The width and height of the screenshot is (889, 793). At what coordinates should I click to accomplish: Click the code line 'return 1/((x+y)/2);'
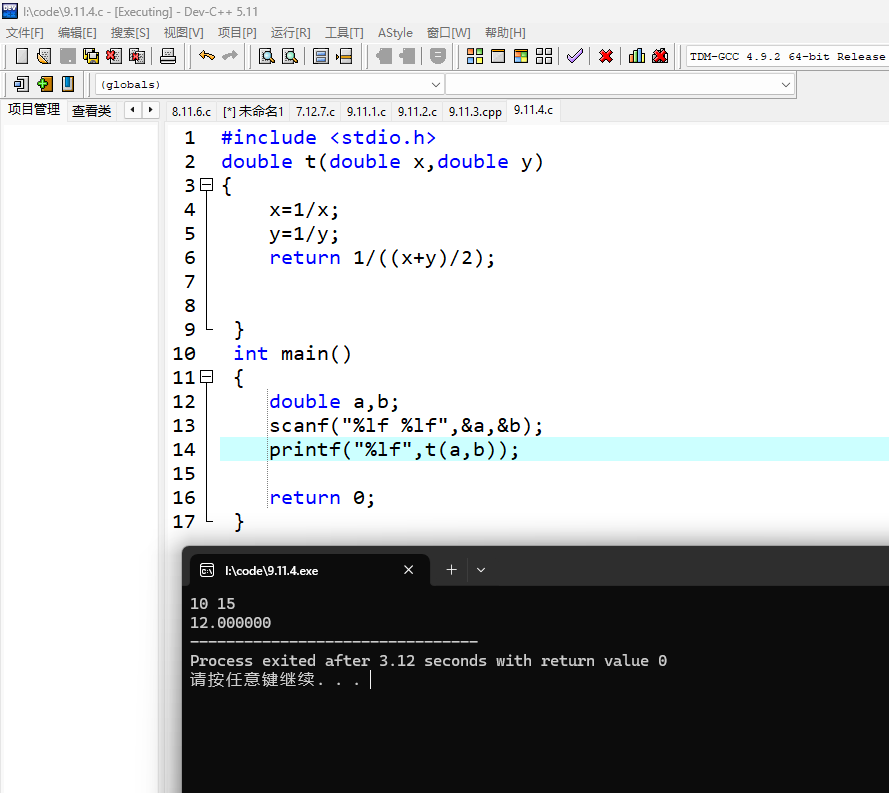[382, 258]
